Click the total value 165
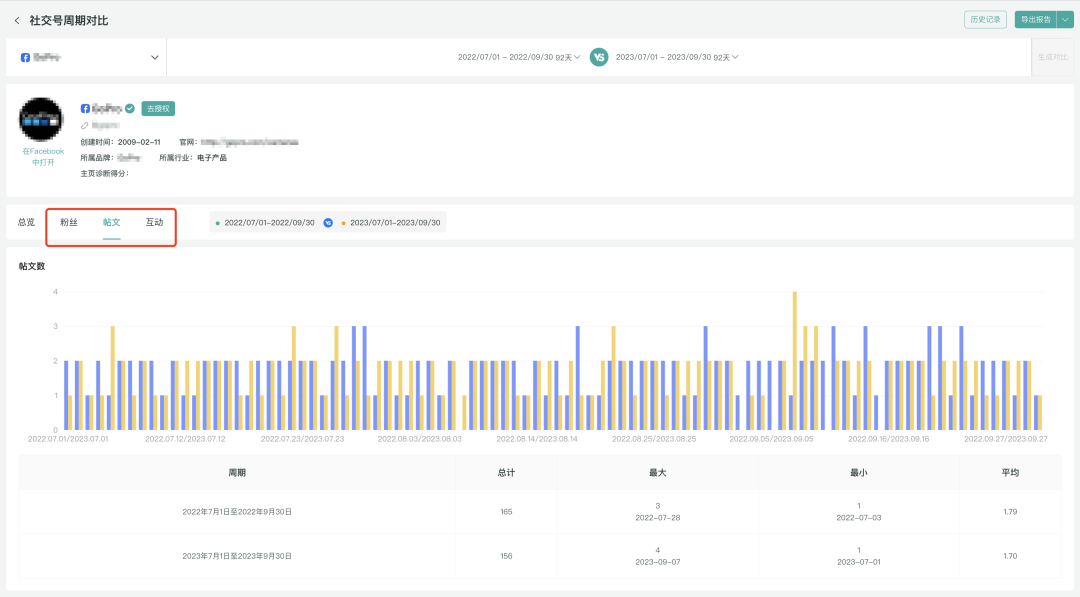Screen dimensions: 1080x597 pos(506,512)
